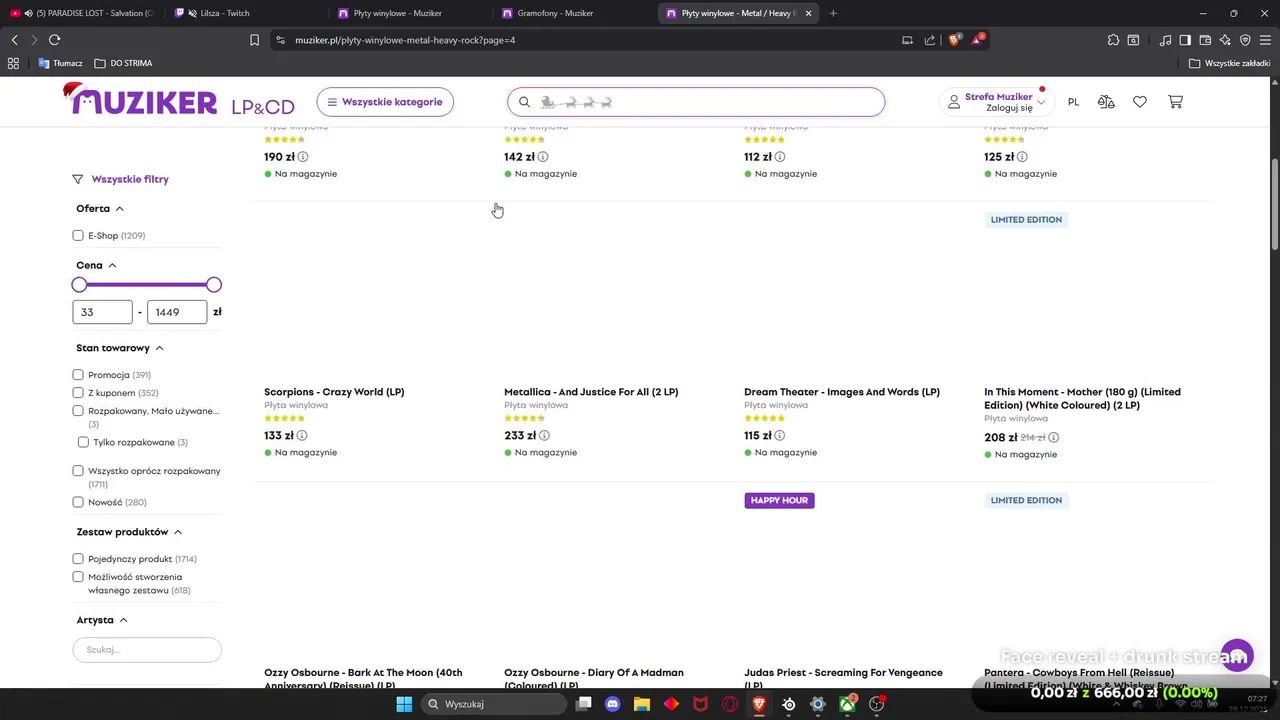Open the shopping cart icon
This screenshot has height=720, width=1280.
(x=1175, y=102)
